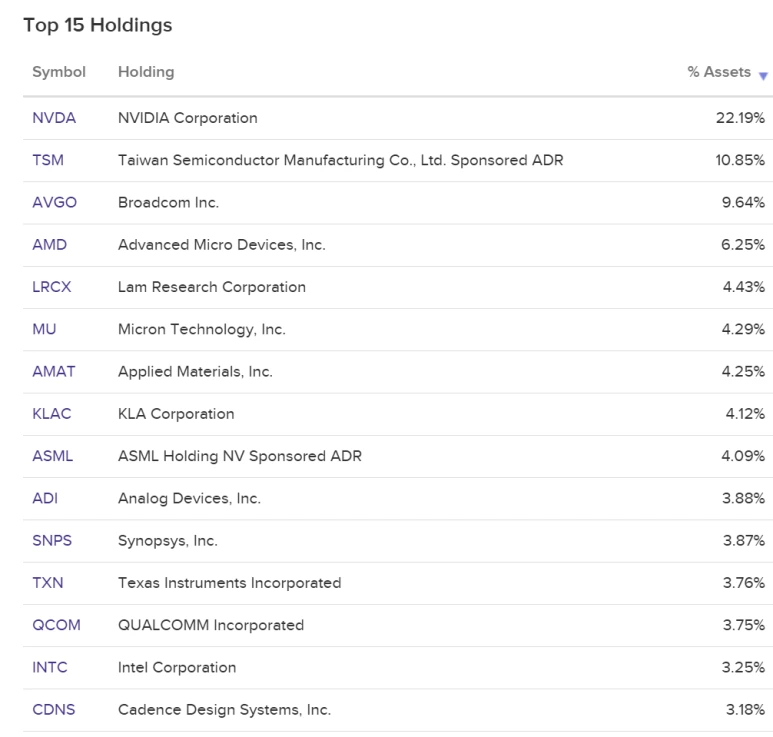This screenshot has width=773, height=737.
Task: Sort by the % Assets column header
Action: [x=719, y=72]
